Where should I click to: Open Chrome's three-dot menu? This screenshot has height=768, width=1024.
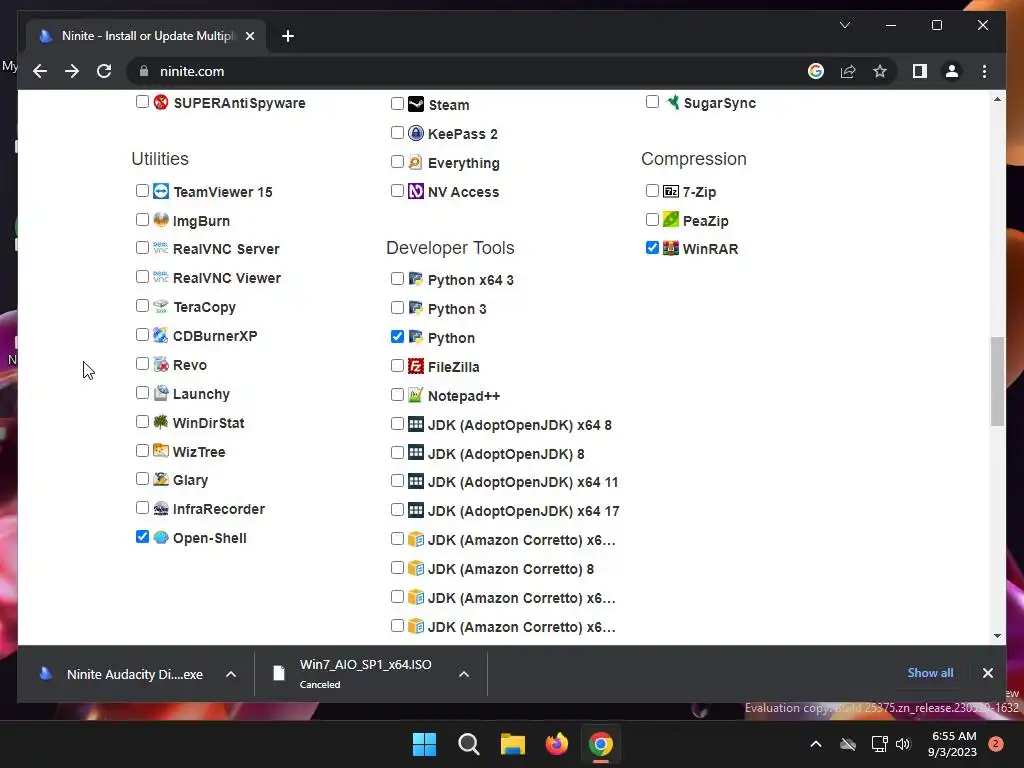click(x=984, y=71)
